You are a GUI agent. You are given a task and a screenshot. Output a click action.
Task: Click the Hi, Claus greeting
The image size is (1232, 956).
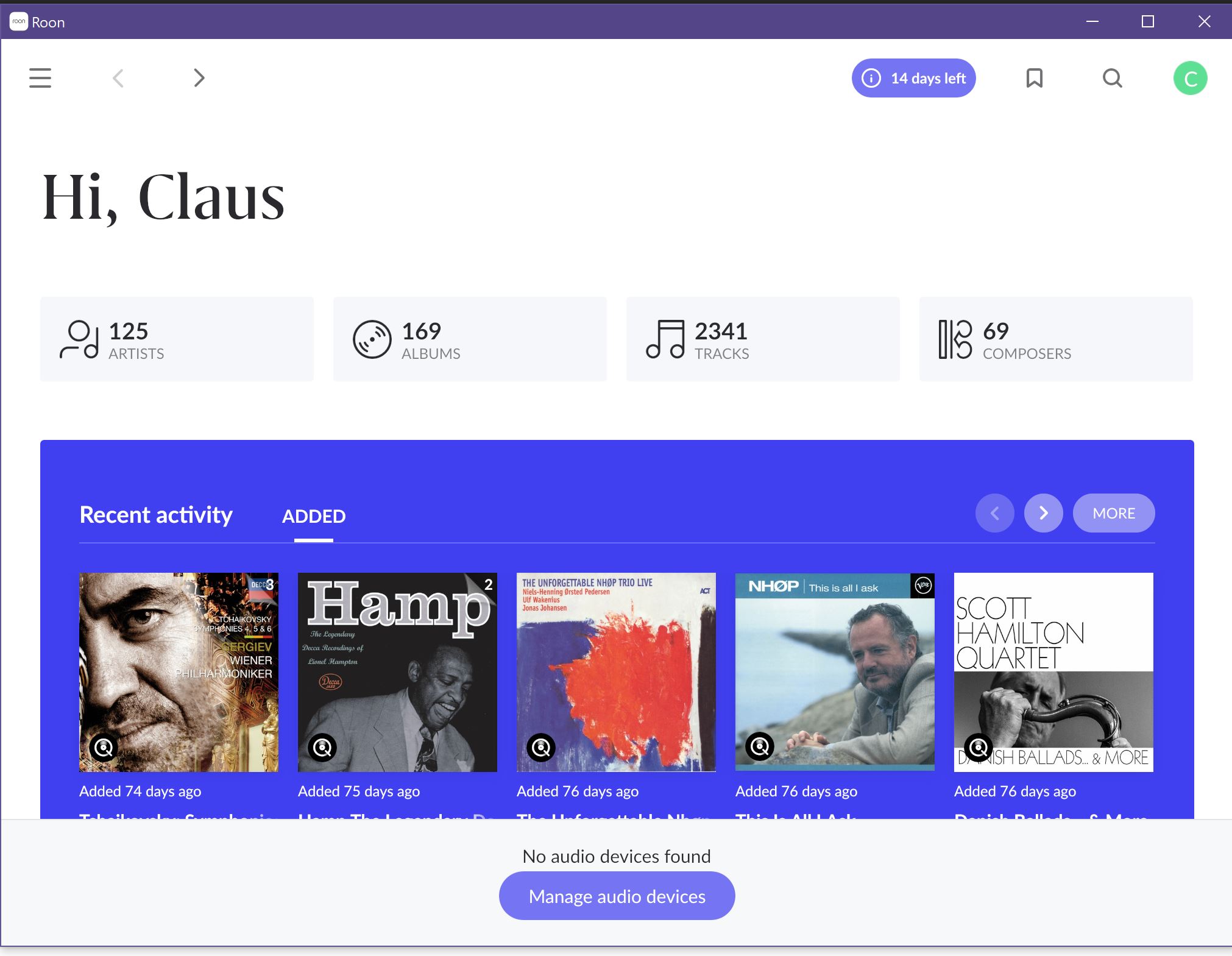(x=163, y=197)
